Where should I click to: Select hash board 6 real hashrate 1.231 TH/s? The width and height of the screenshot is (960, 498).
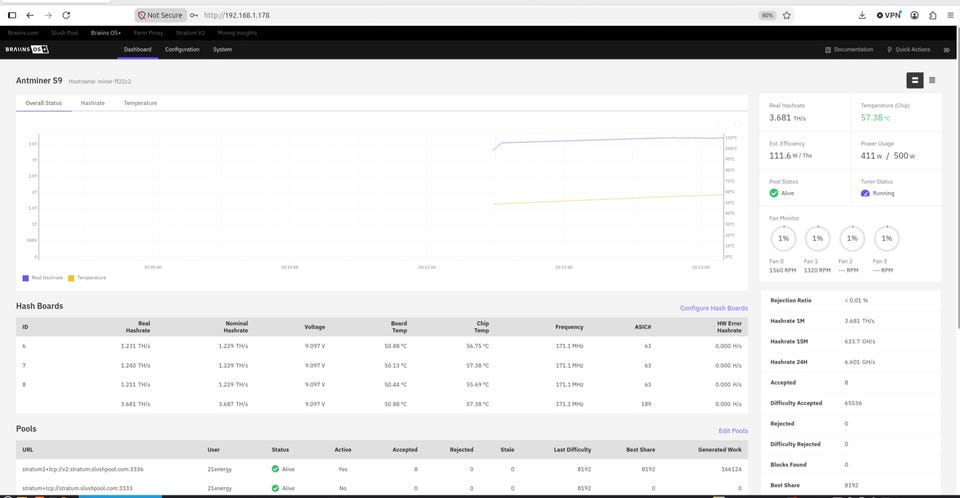pyautogui.click(x=135, y=346)
